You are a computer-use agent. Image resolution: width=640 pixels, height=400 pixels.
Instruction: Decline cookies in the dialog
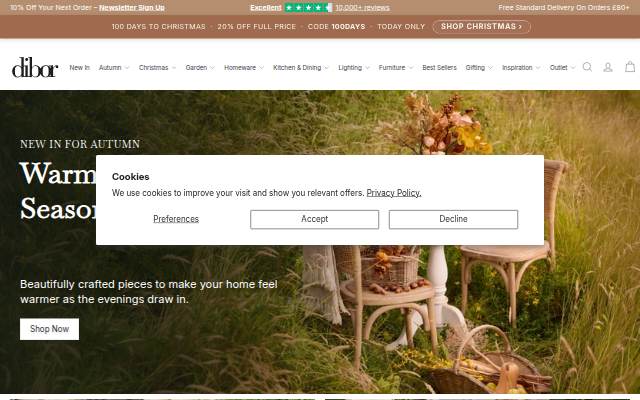coord(453,219)
